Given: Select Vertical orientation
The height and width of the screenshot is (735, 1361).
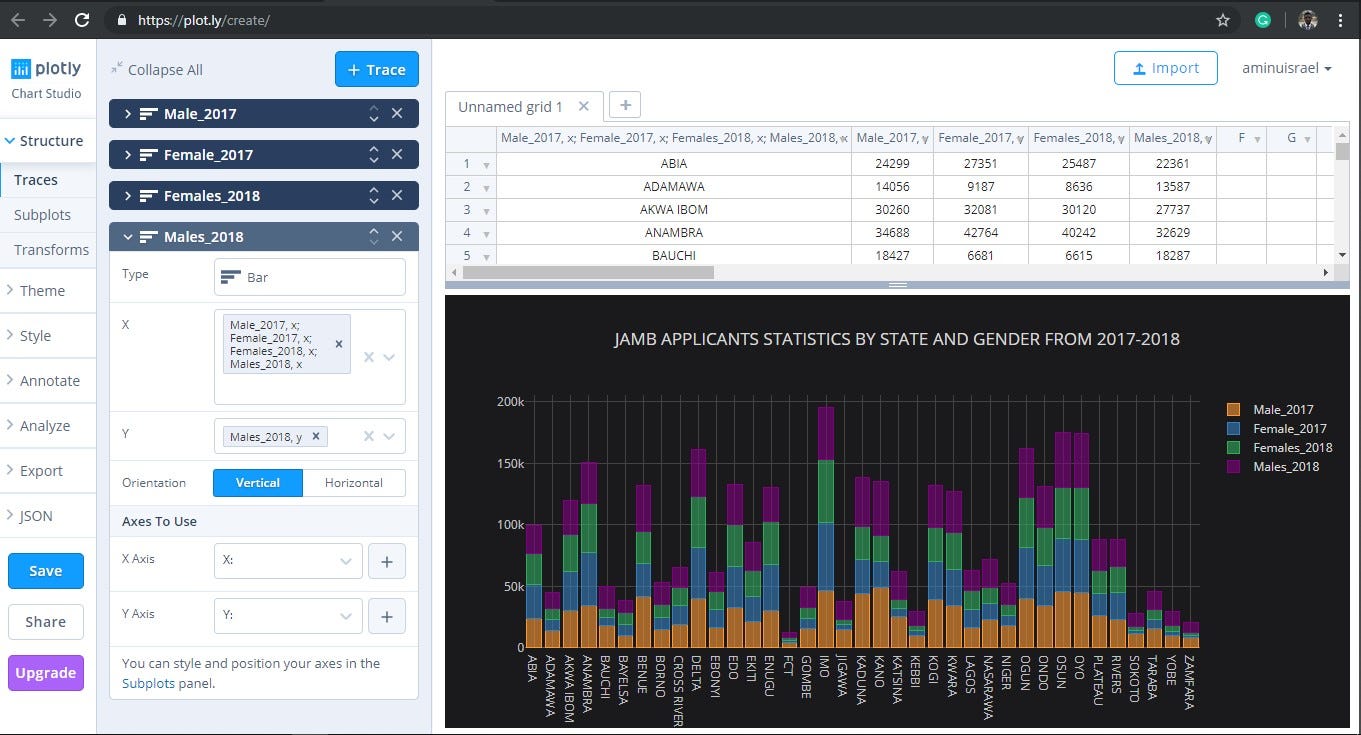Looking at the screenshot, I should click(257, 482).
